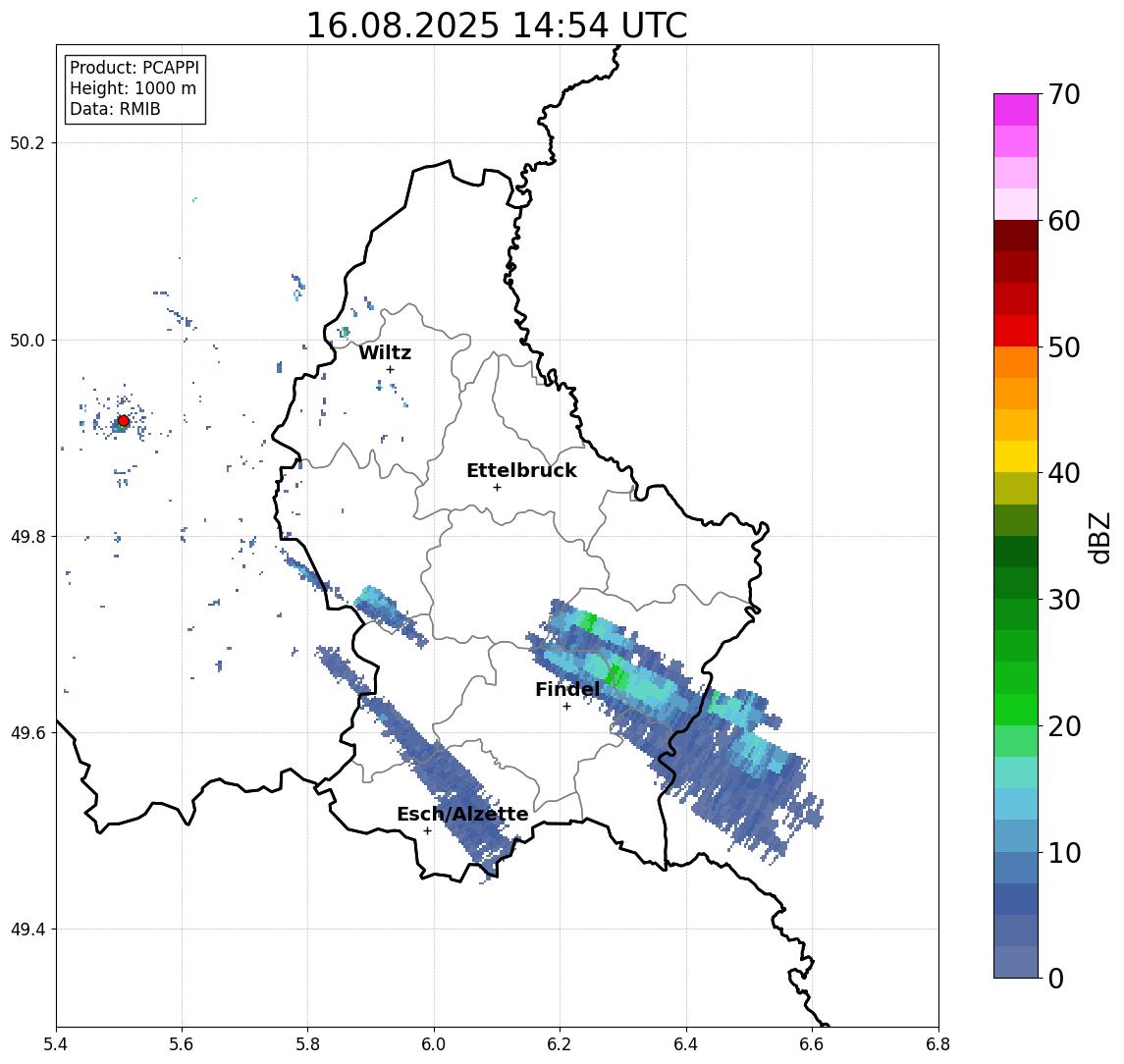Image resolution: width=1124 pixels, height=1064 pixels.
Task: Click the 6.6 longitude axis label
Action: (x=812, y=1044)
